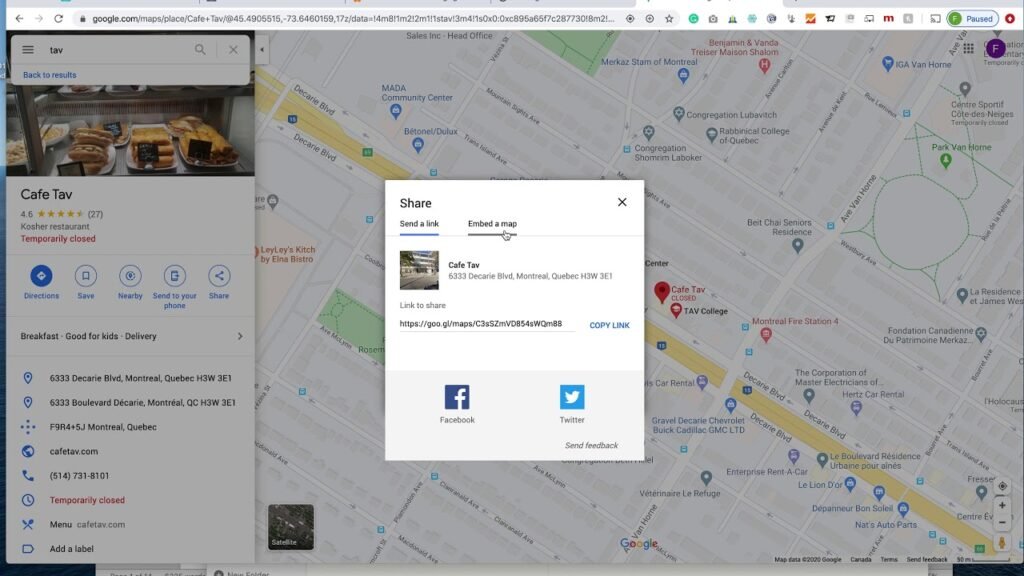Click the 6333 Decarie Blvd address row
1024x576 pixels.
pos(131,378)
